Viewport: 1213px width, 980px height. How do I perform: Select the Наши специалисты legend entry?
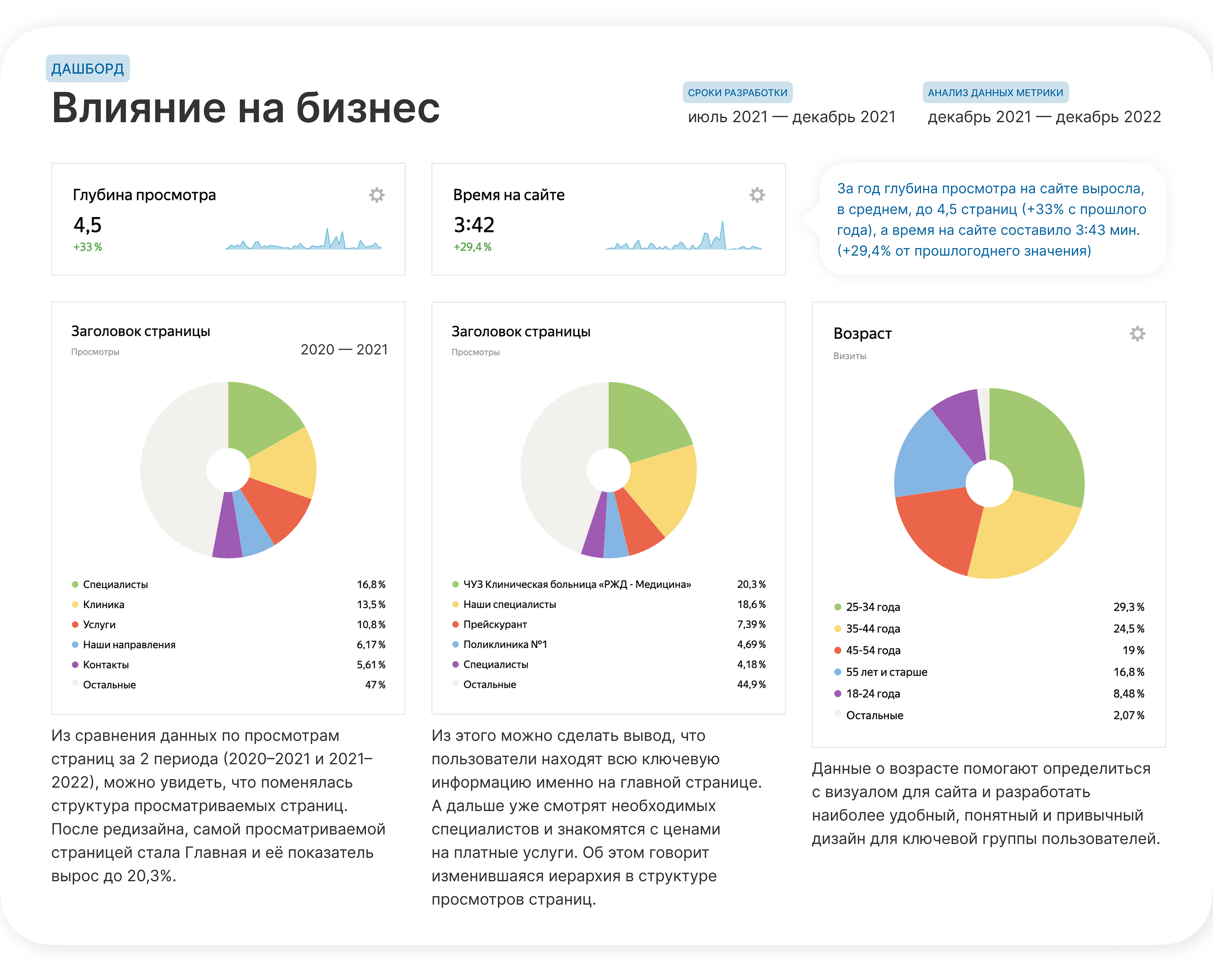[509, 605]
